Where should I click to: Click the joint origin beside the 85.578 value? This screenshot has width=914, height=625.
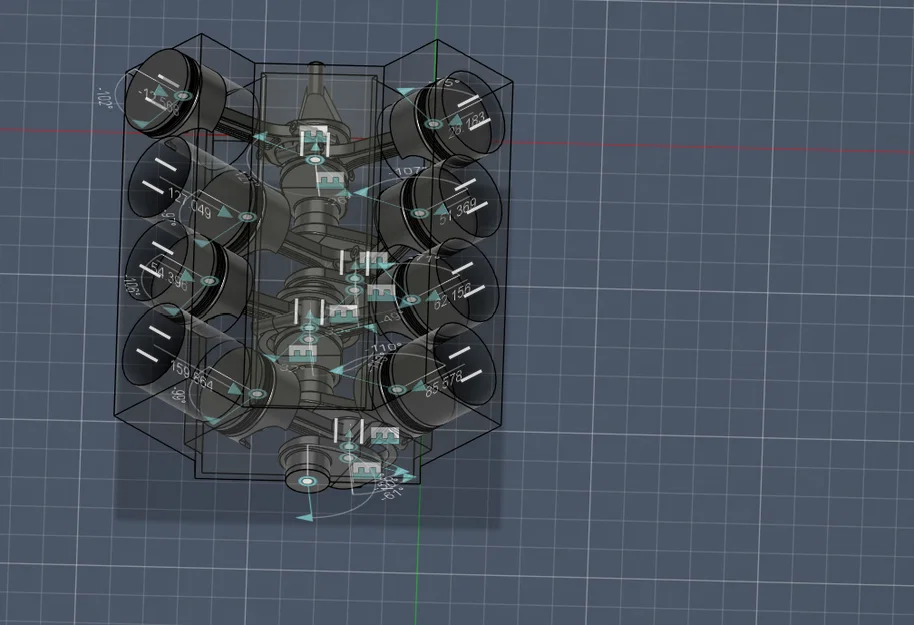397,389
